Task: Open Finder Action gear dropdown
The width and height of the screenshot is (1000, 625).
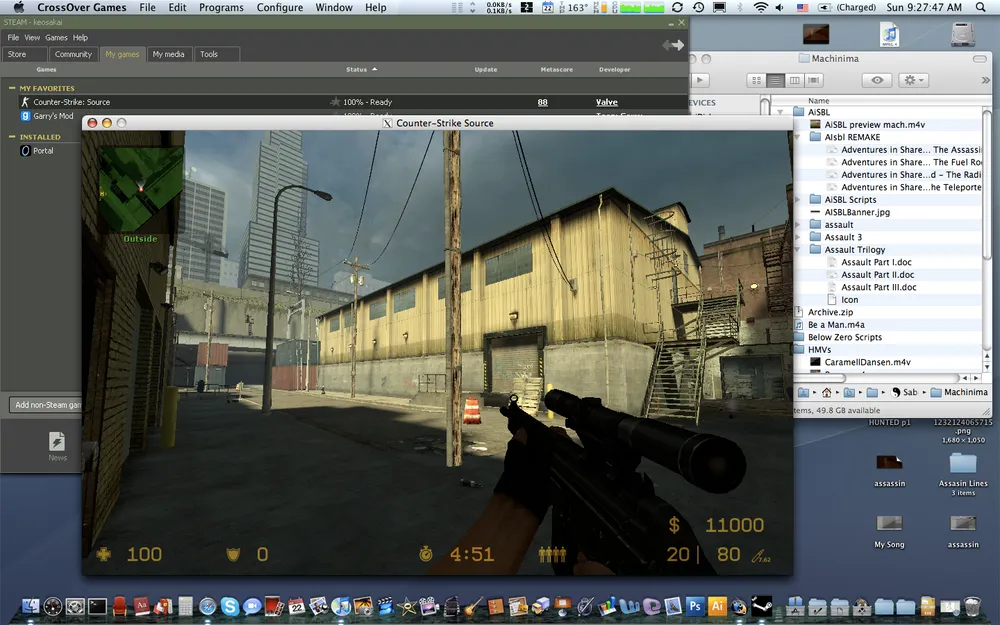Action: pyautogui.click(x=913, y=80)
